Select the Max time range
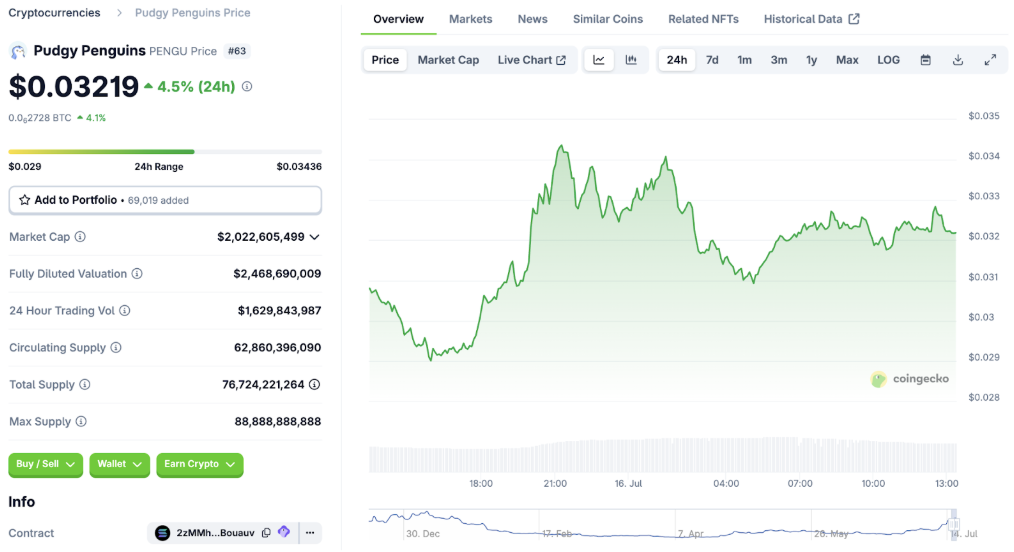The height and width of the screenshot is (552, 1014). 847,60
